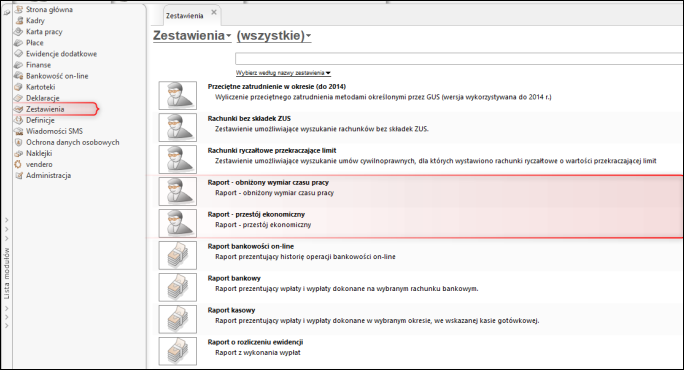Click the Finanse module icon
Image resolution: width=684 pixels, height=370 pixels.
pos(18,65)
